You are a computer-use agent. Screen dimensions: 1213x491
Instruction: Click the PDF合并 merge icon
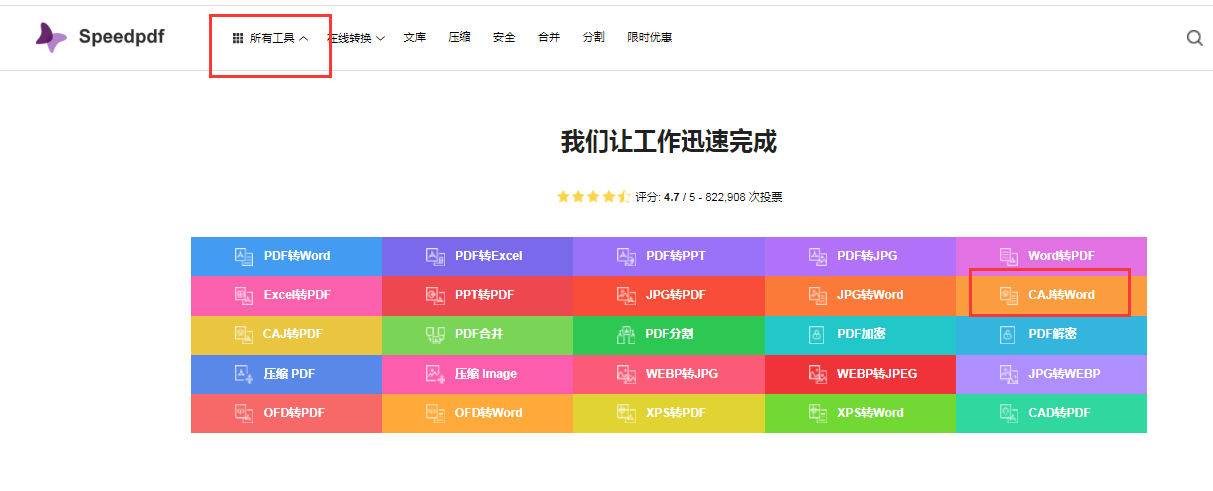pos(435,334)
